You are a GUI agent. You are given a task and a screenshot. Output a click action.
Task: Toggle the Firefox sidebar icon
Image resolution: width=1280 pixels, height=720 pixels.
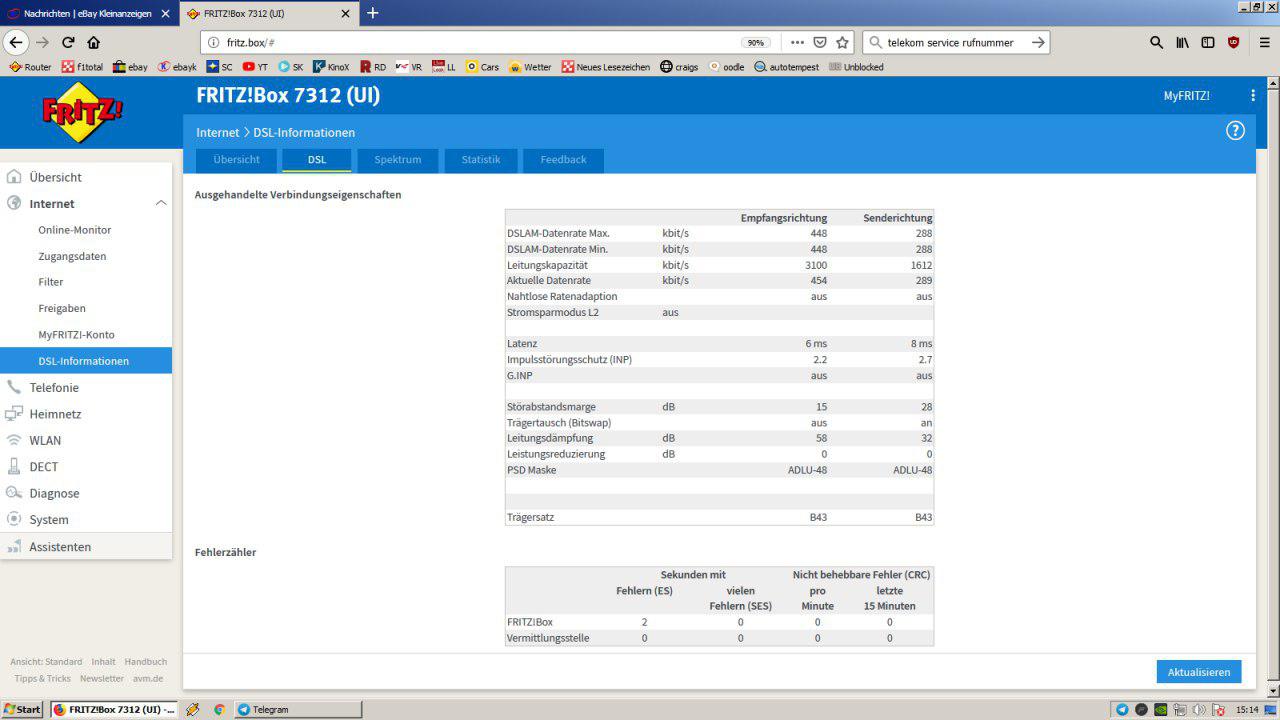click(x=1208, y=42)
